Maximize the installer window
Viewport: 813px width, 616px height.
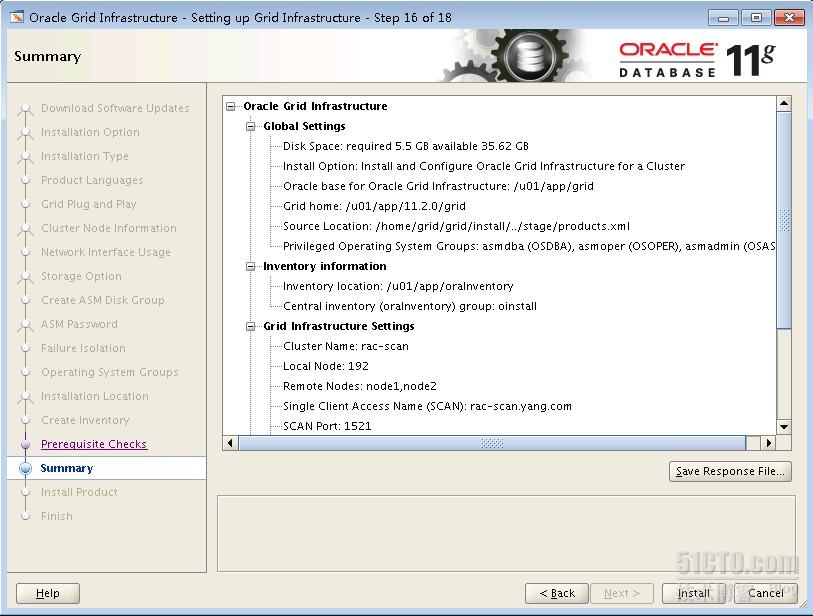(756, 18)
